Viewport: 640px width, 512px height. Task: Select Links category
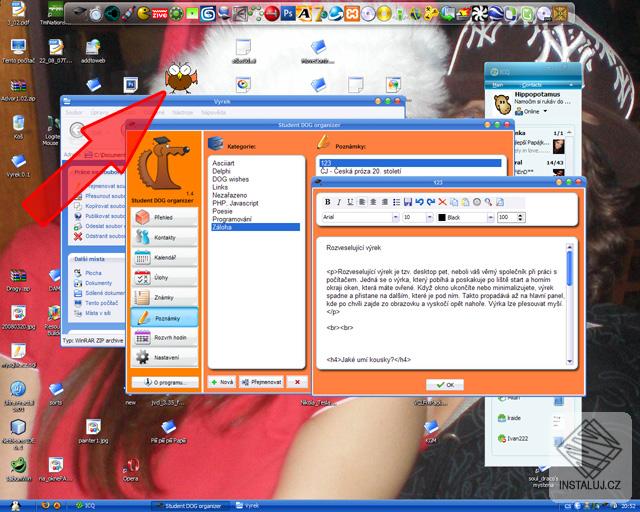click(x=220, y=187)
